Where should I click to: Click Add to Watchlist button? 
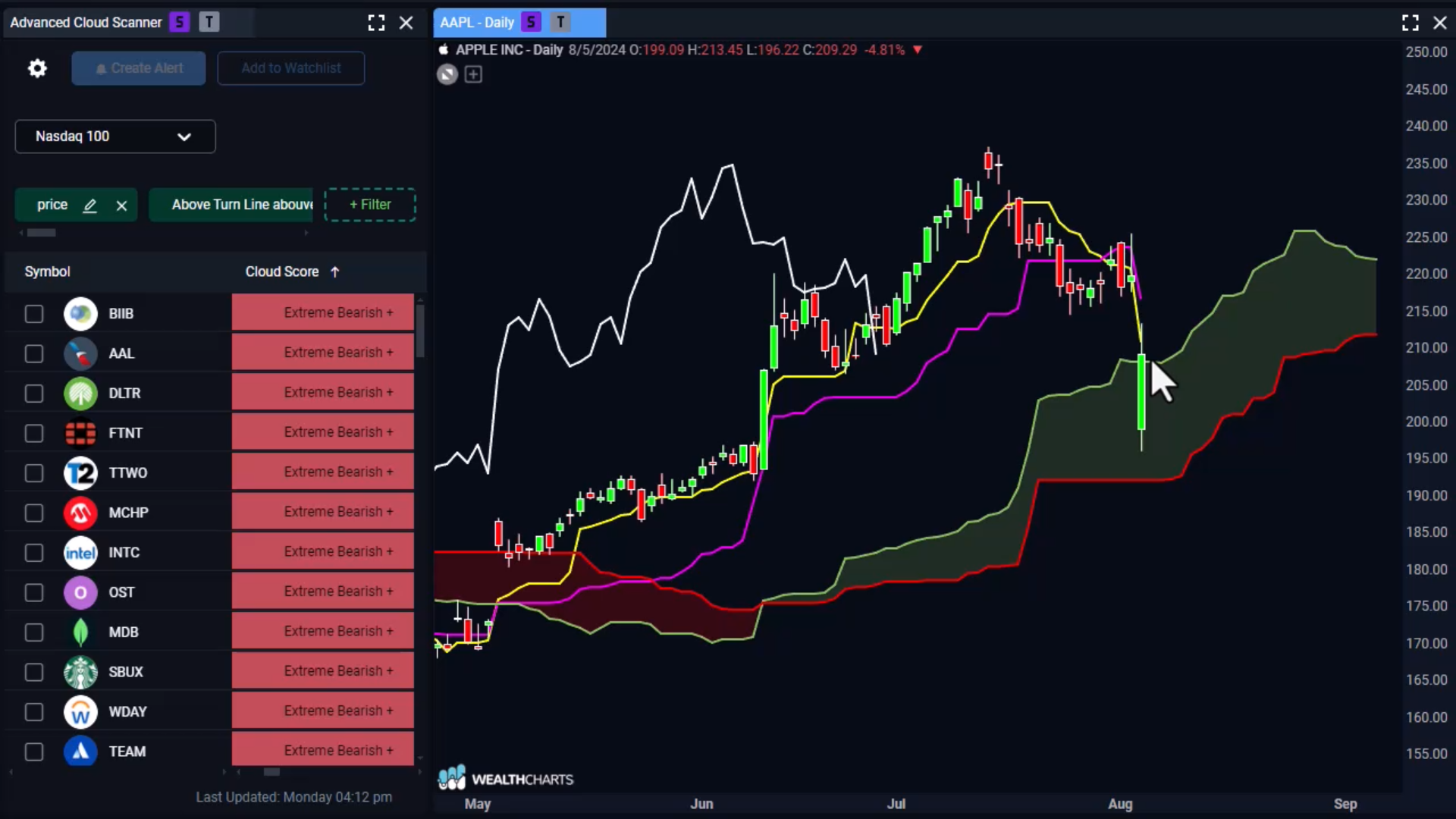[291, 68]
